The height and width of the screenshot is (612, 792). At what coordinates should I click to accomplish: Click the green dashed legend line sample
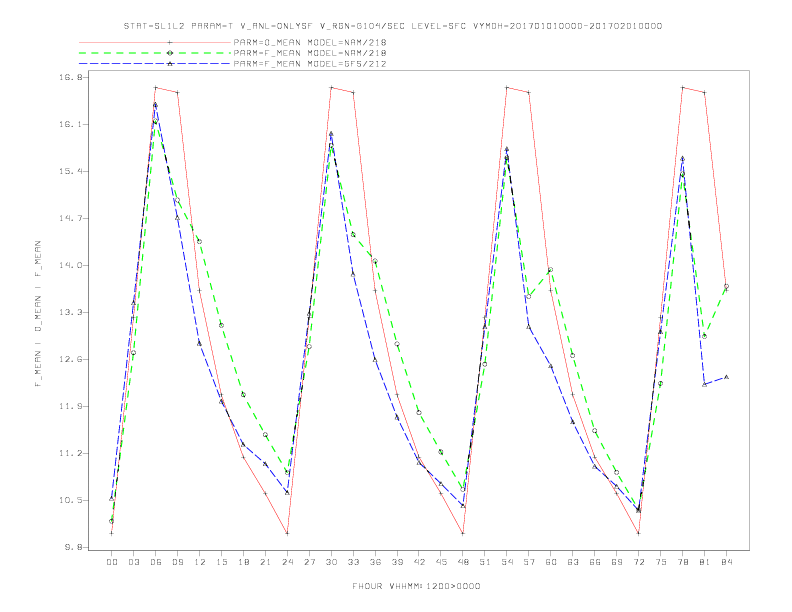pos(155,53)
